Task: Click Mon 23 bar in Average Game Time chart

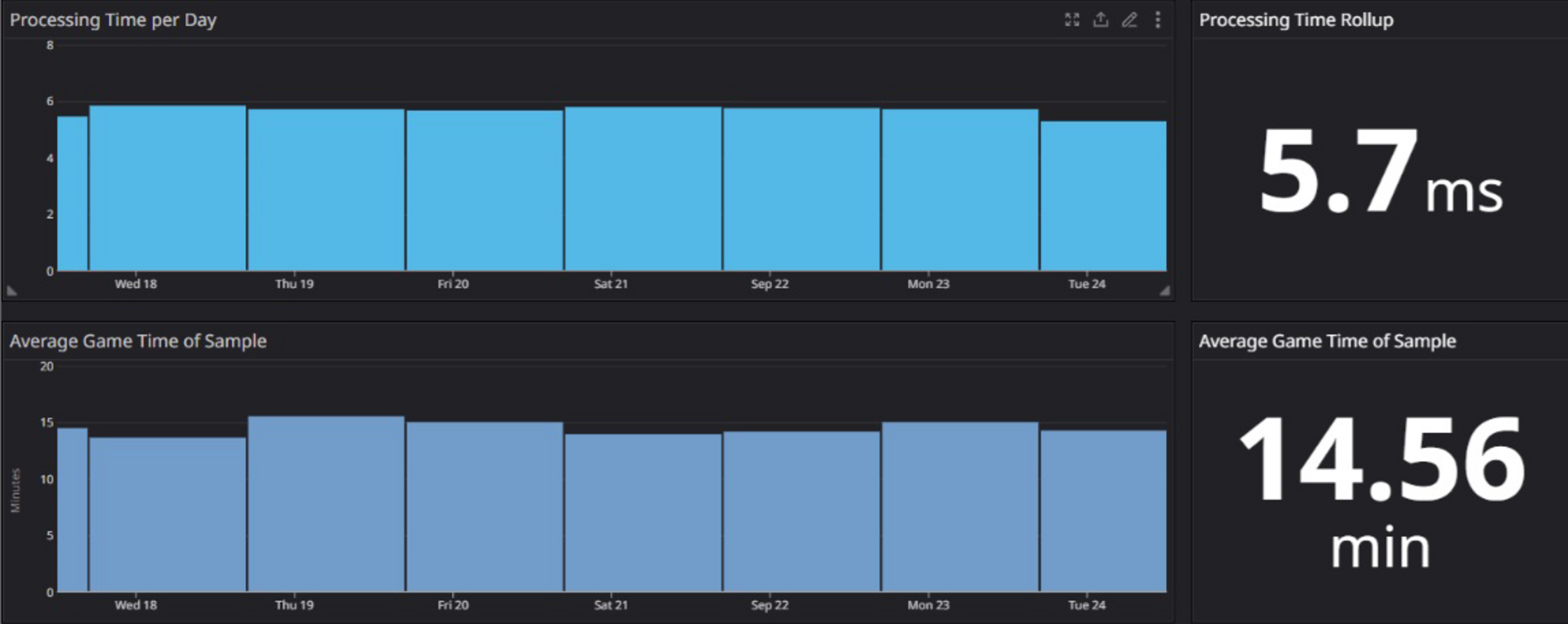Action: [960, 507]
